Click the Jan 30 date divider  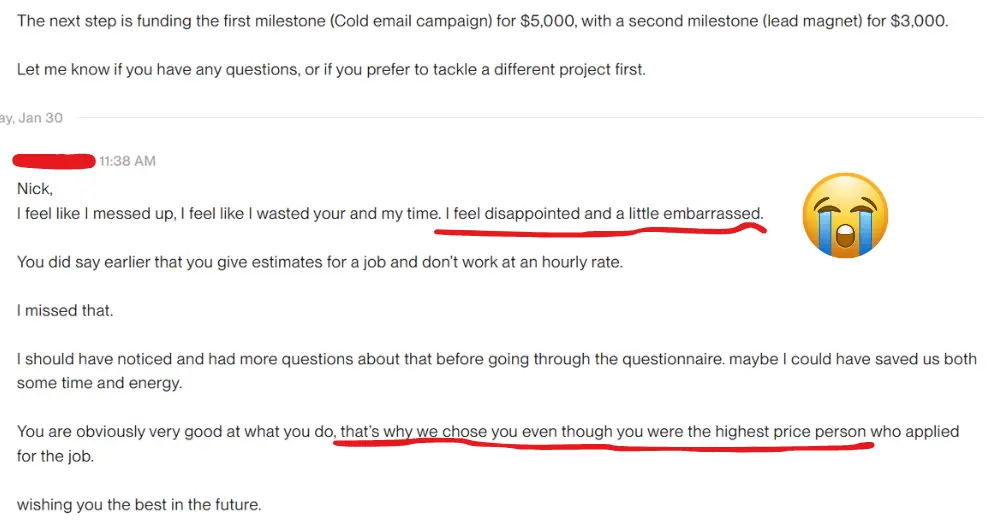[32, 117]
